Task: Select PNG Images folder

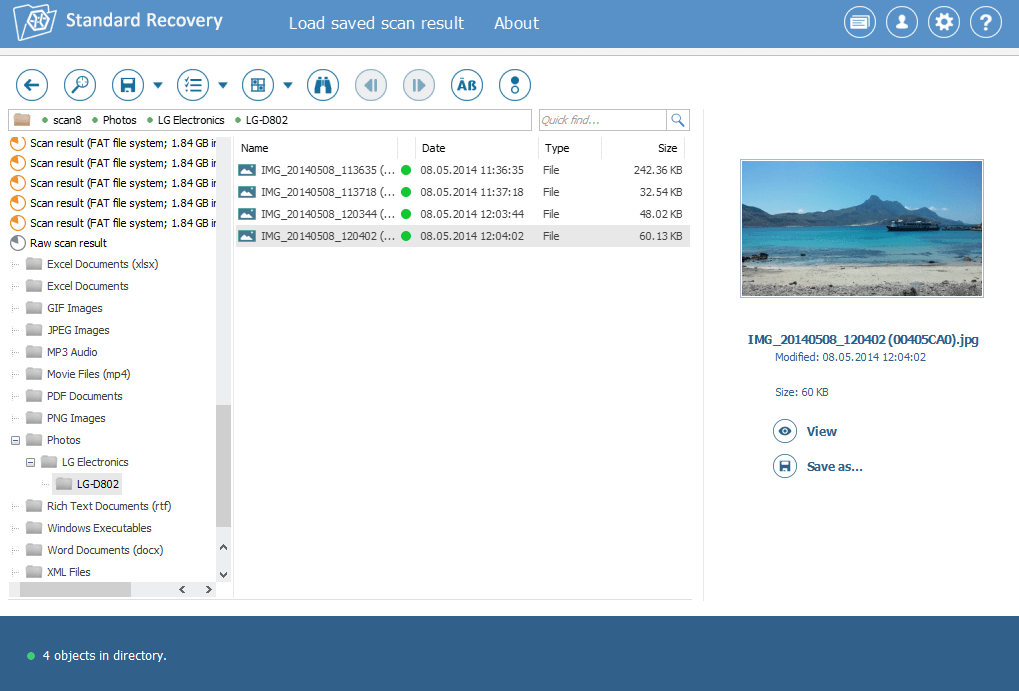Action: click(76, 419)
